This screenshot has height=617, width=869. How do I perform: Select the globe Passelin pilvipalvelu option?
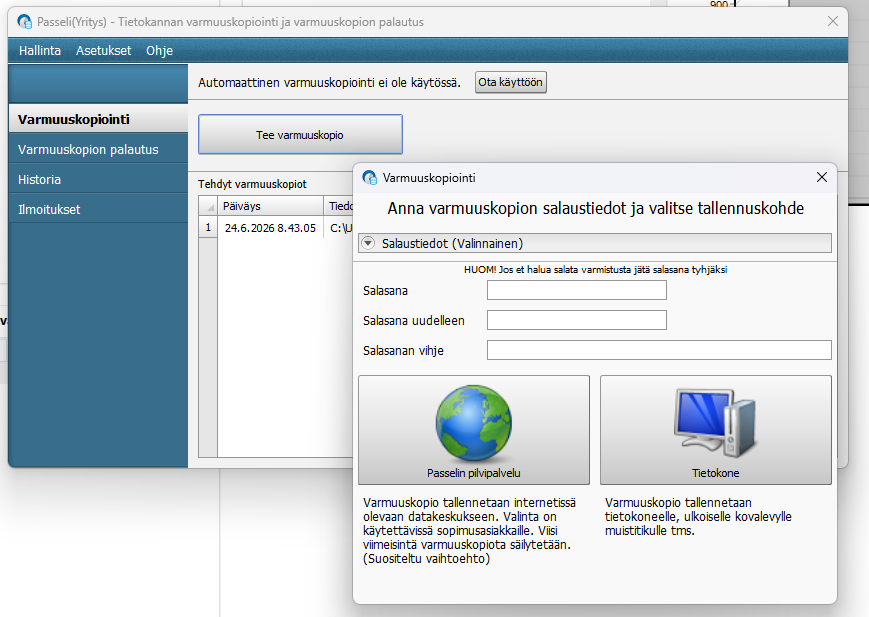click(474, 430)
